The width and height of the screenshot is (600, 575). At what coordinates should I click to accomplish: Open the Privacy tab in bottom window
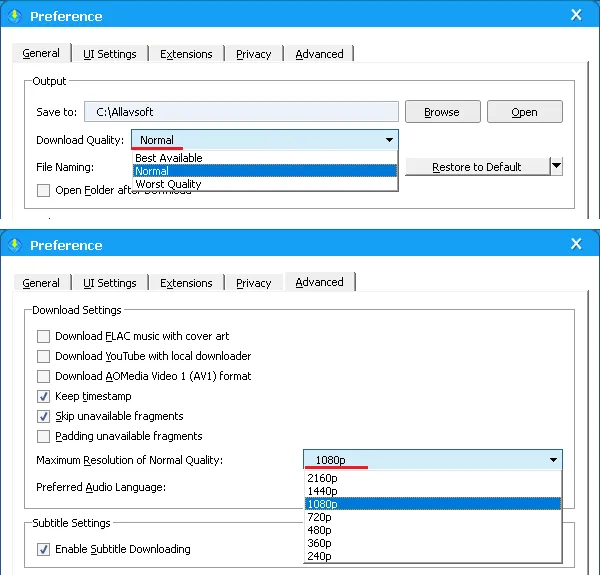pos(254,283)
